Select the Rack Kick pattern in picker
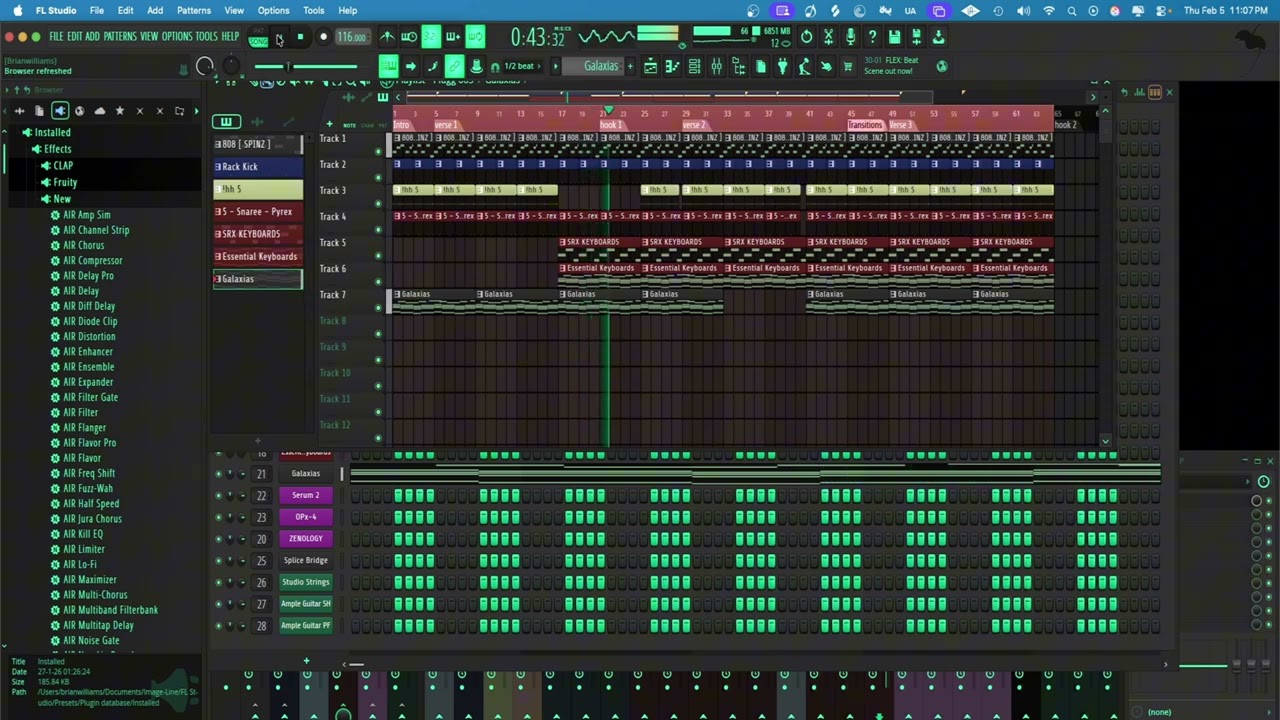This screenshot has height=720, width=1280. pyautogui.click(x=258, y=167)
